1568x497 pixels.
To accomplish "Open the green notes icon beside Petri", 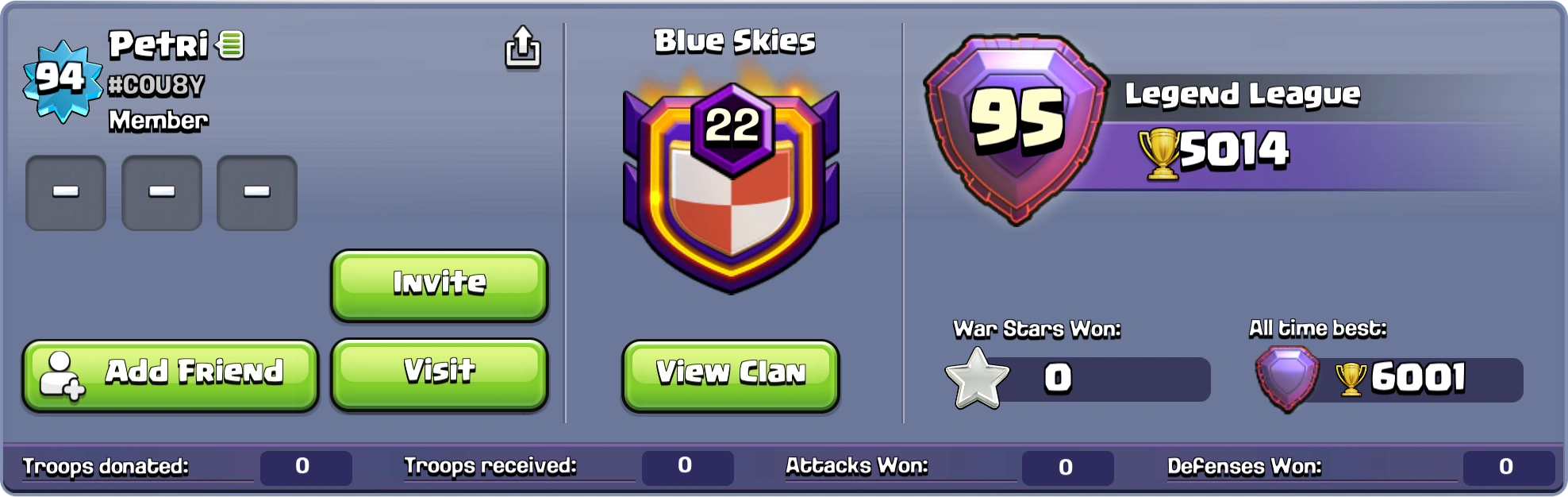I will [231, 44].
